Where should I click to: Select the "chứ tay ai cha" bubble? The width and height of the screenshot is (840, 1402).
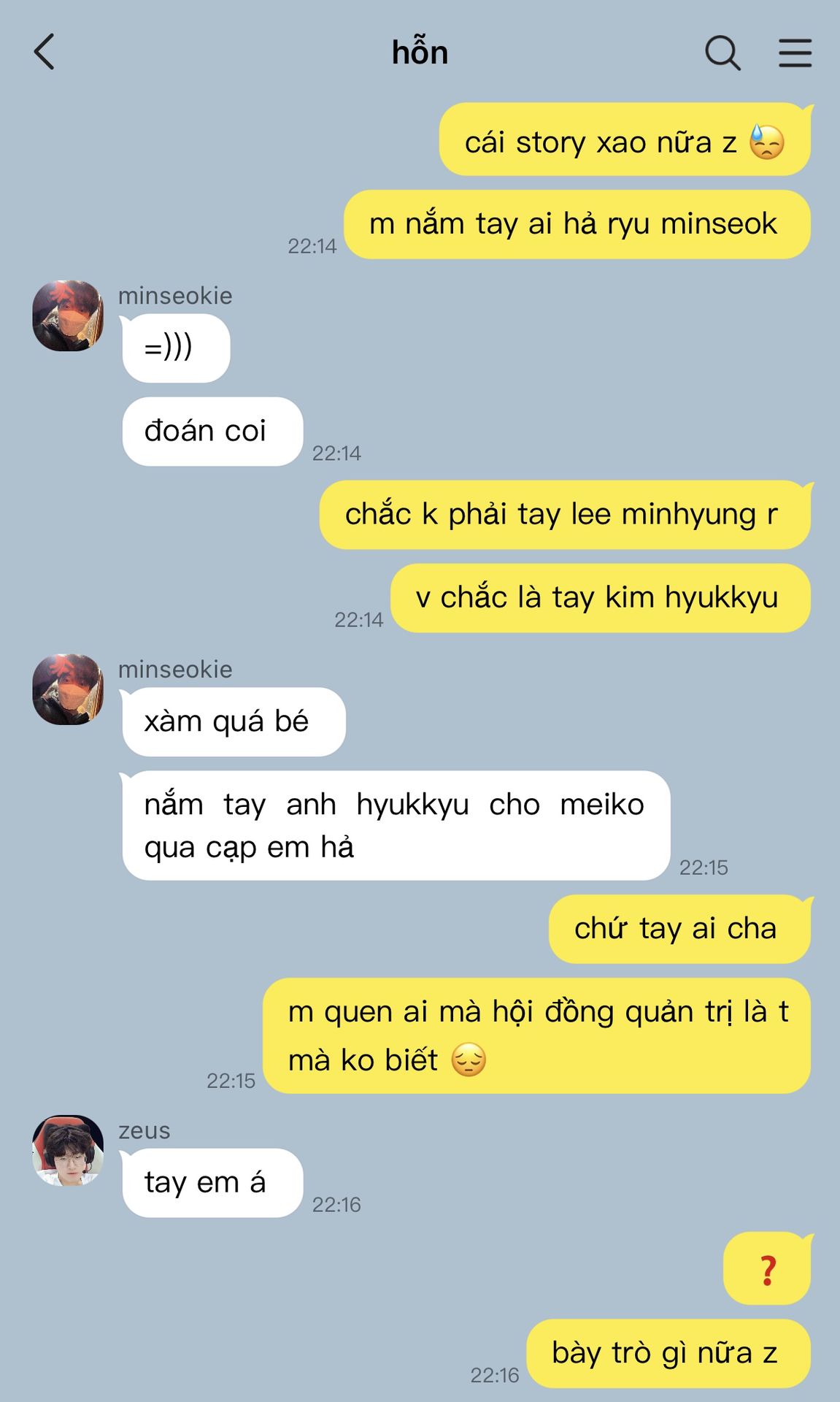point(679,930)
